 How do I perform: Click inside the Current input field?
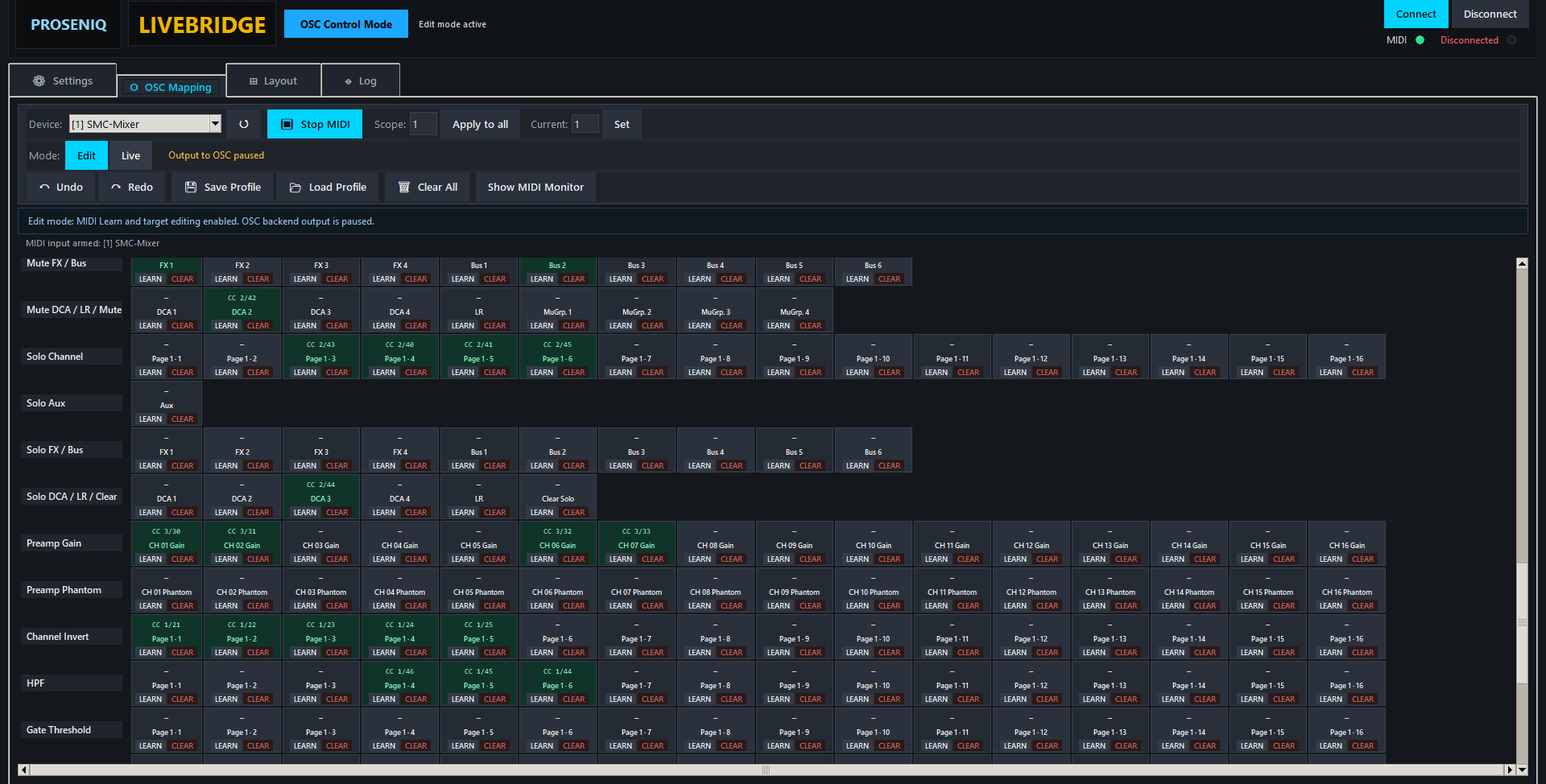[585, 124]
